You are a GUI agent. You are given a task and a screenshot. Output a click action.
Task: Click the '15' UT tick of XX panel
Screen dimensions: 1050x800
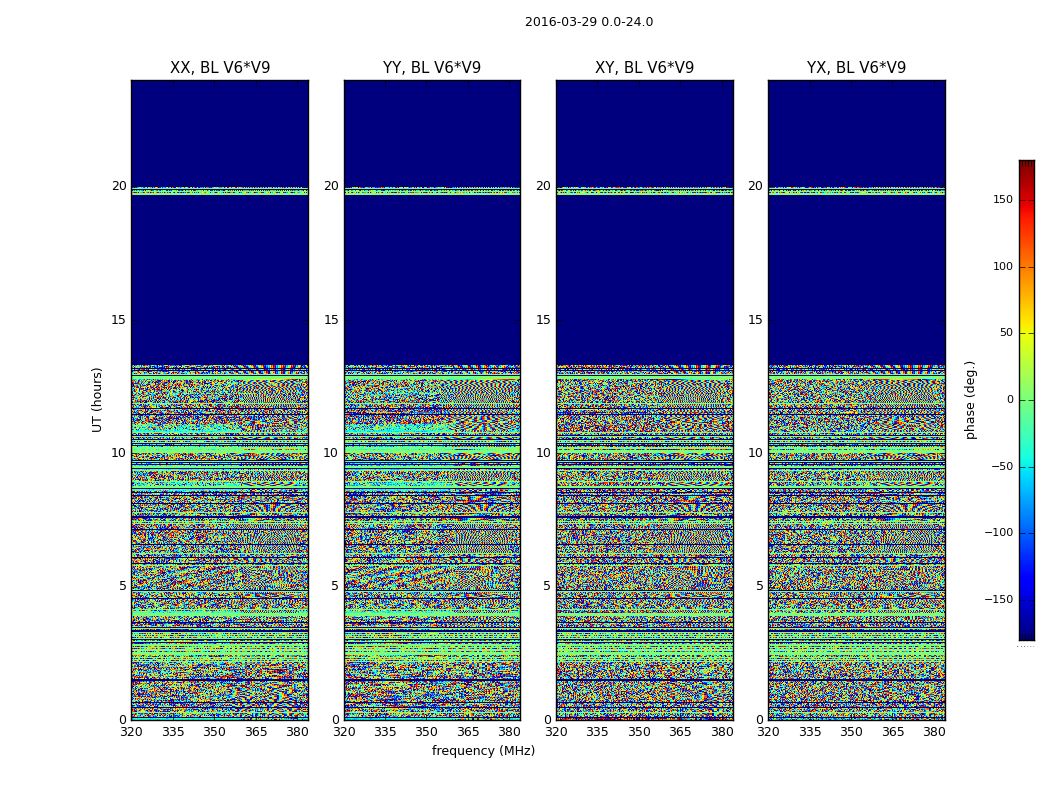119,320
